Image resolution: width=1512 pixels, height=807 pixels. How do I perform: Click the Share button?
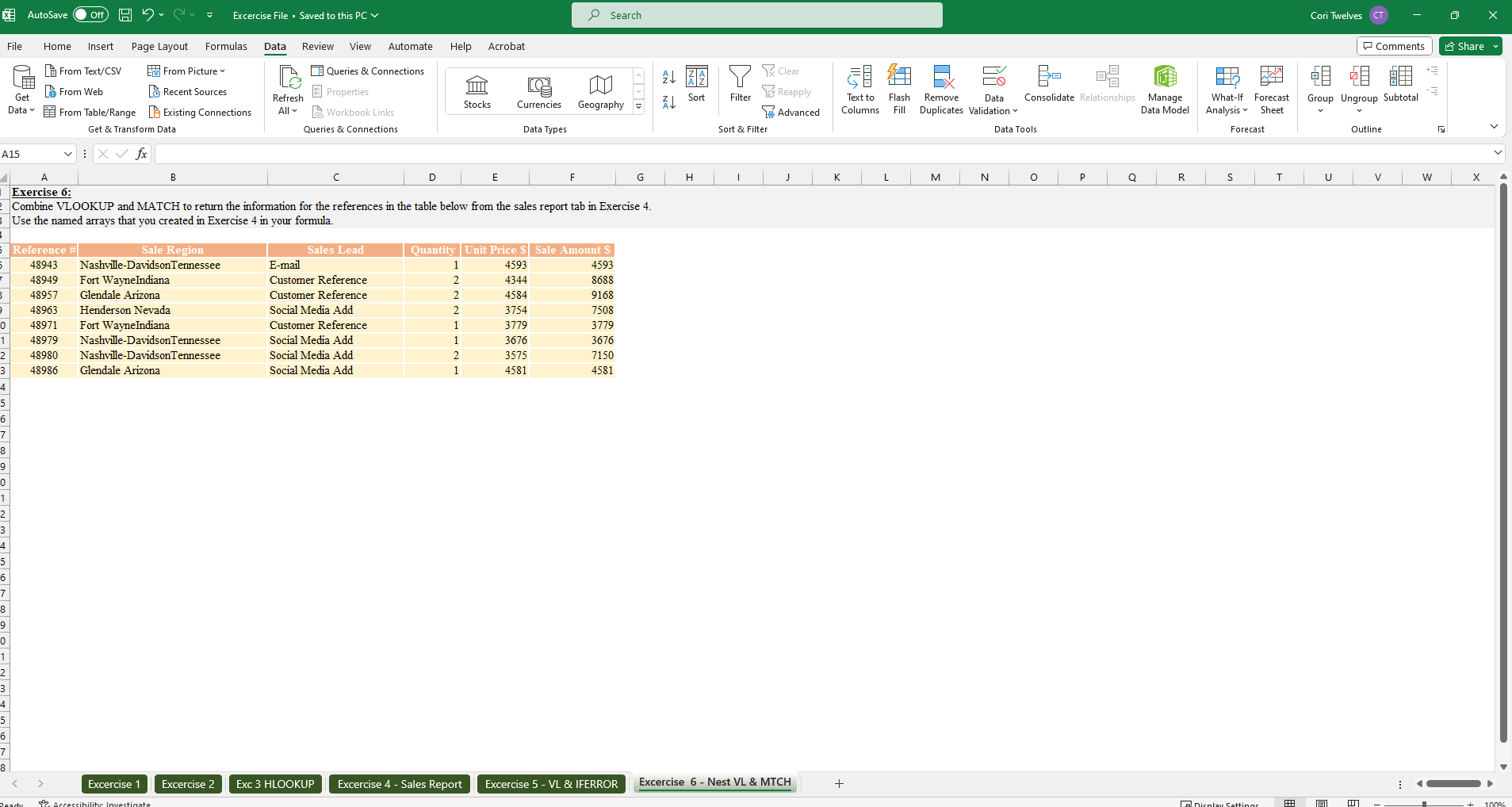point(1464,46)
